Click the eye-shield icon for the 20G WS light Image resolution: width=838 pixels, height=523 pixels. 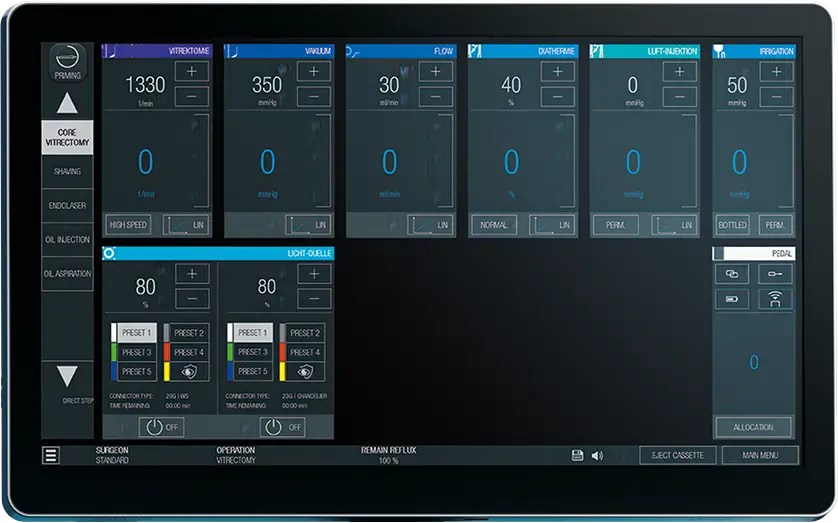point(189,371)
